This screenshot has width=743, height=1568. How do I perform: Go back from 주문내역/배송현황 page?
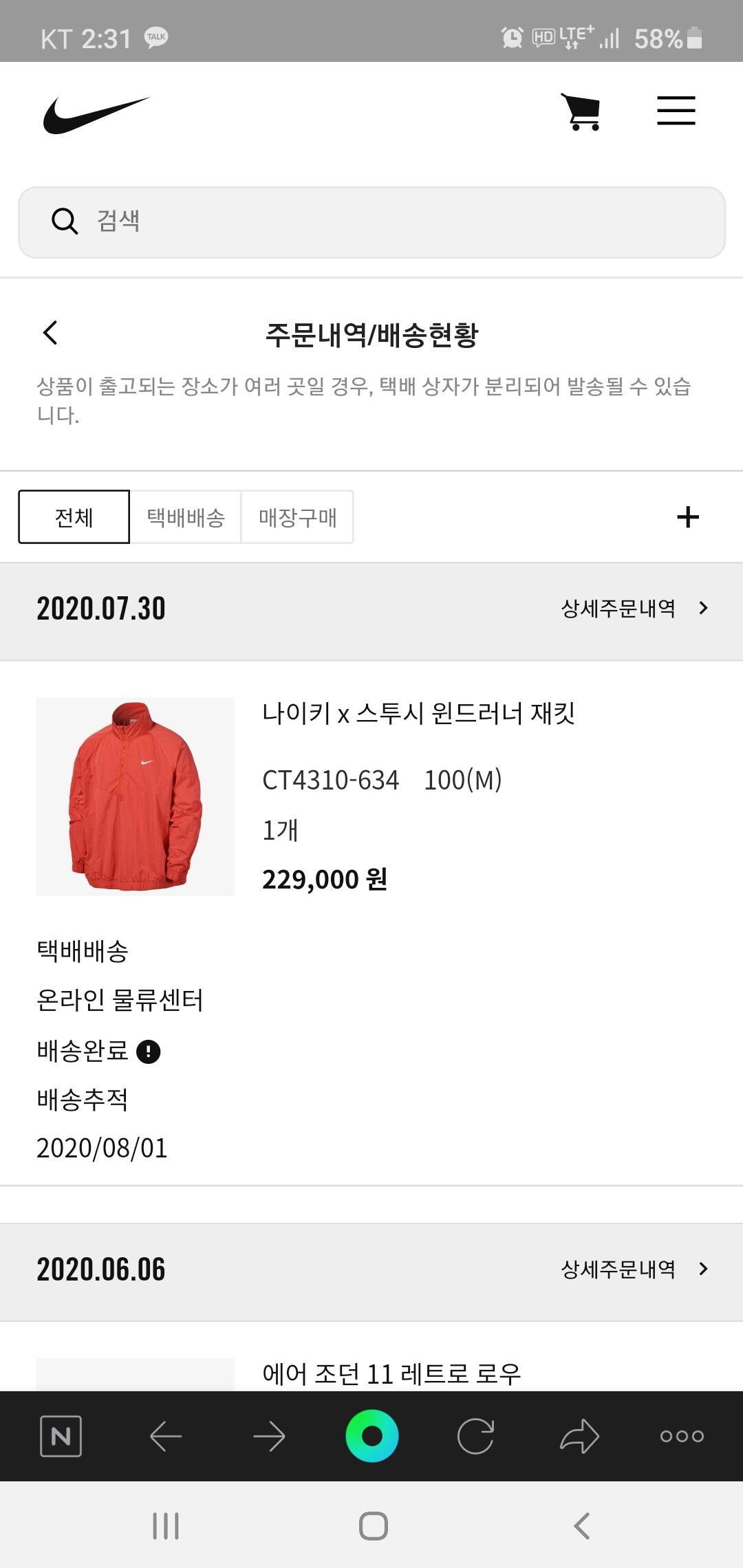(x=50, y=334)
